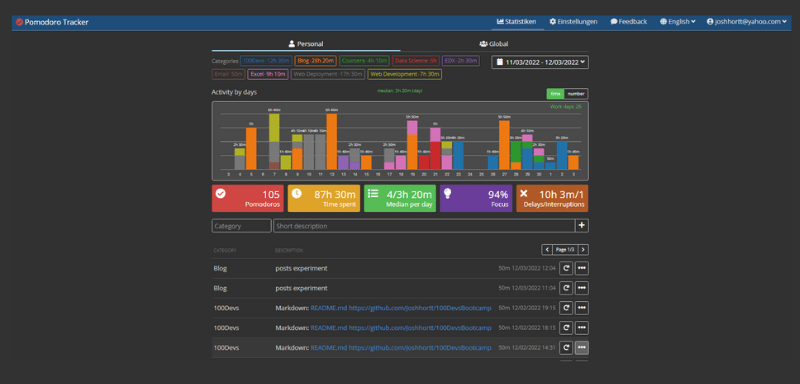The width and height of the screenshot is (800, 384).
Task: Open Einstellungen from the navbar
Action: (x=573, y=22)
